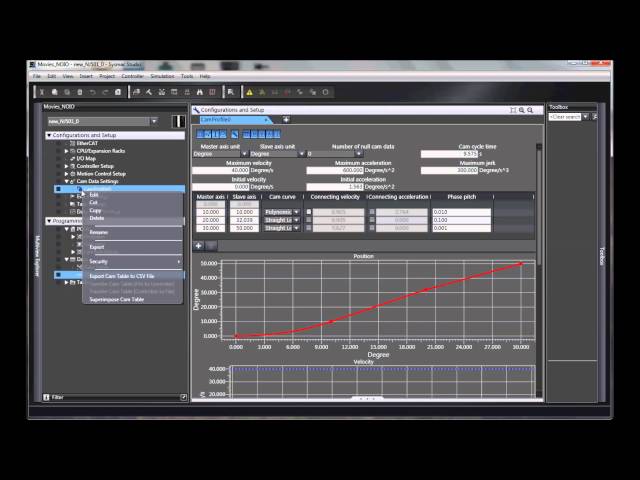Click the editor's vertical scrollbar
Screen dimensions: 640x480
(x=539, y=204)
